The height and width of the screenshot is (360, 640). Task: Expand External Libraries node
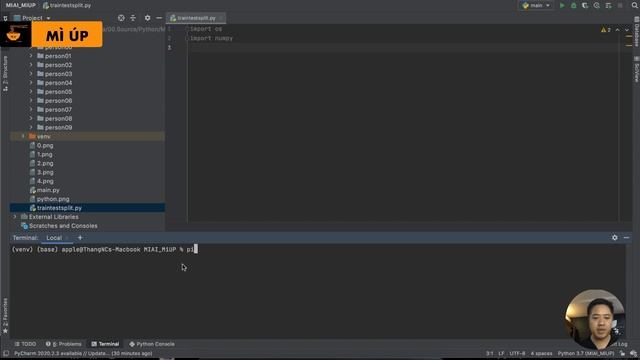click(15, 217)
